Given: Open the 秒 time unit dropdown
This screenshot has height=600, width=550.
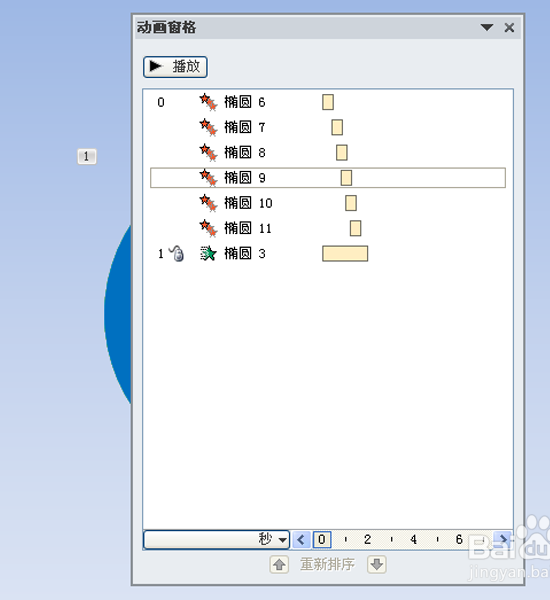Looking at the screenshot, I should pos(217,540).
